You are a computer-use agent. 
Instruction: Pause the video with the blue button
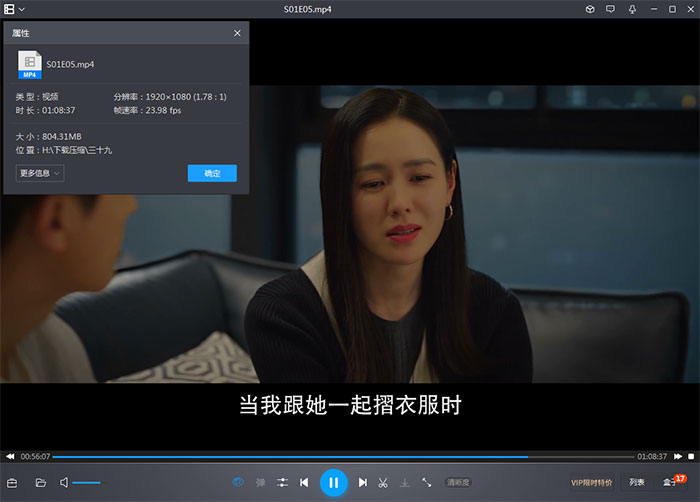coord(333,482)
